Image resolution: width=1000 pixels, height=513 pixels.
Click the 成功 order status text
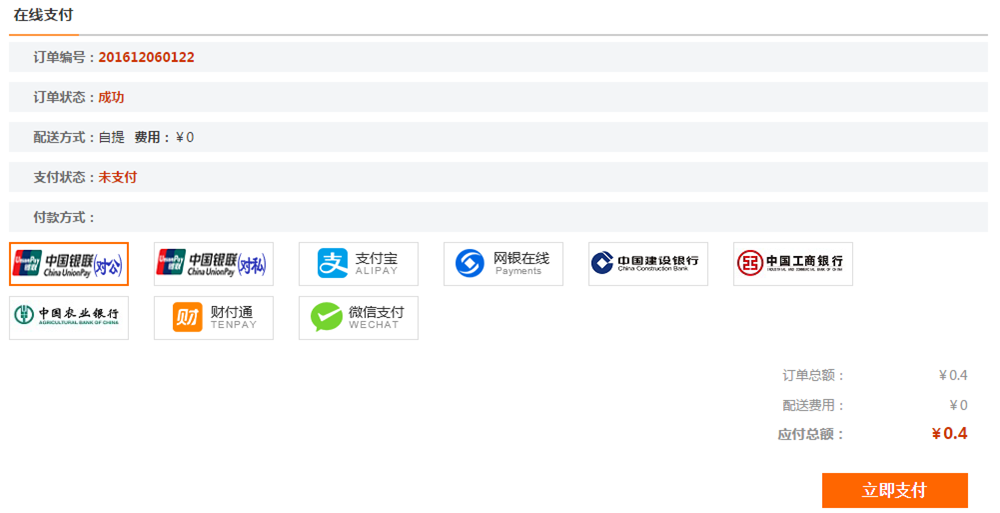pyautogui.click(x=111, y=97)
